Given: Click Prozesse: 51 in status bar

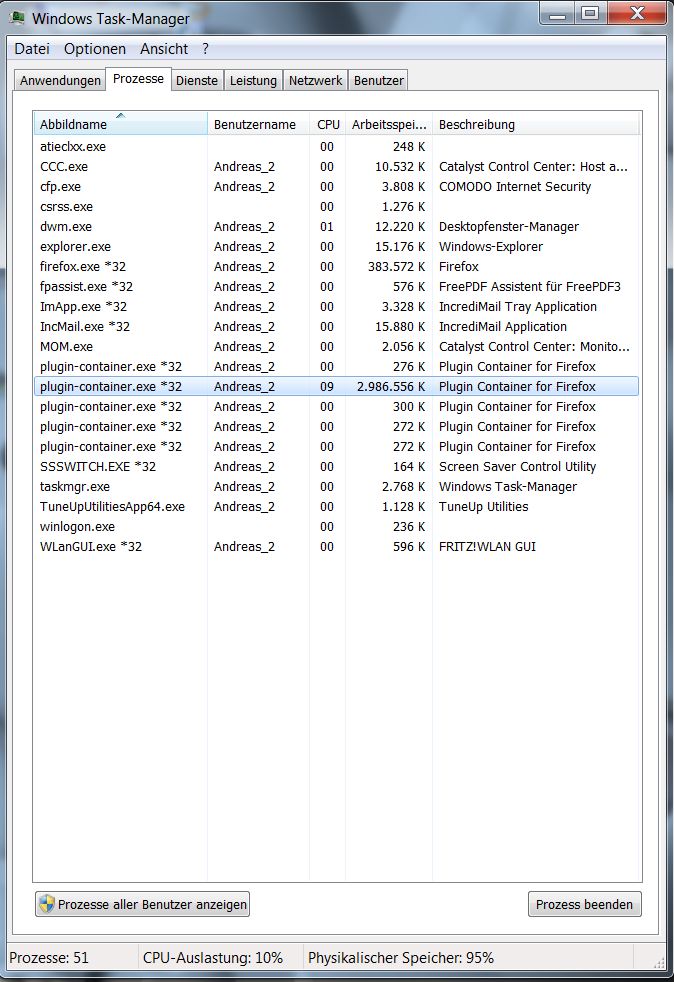Looking at the screenshot, I should (x=49, y=958).
